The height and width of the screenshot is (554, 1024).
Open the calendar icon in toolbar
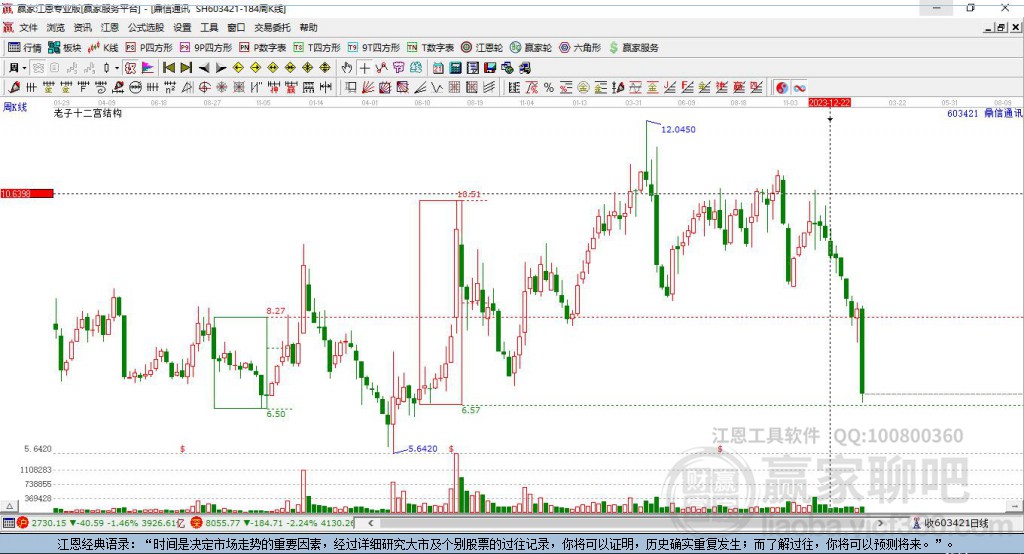click(438, 68)
